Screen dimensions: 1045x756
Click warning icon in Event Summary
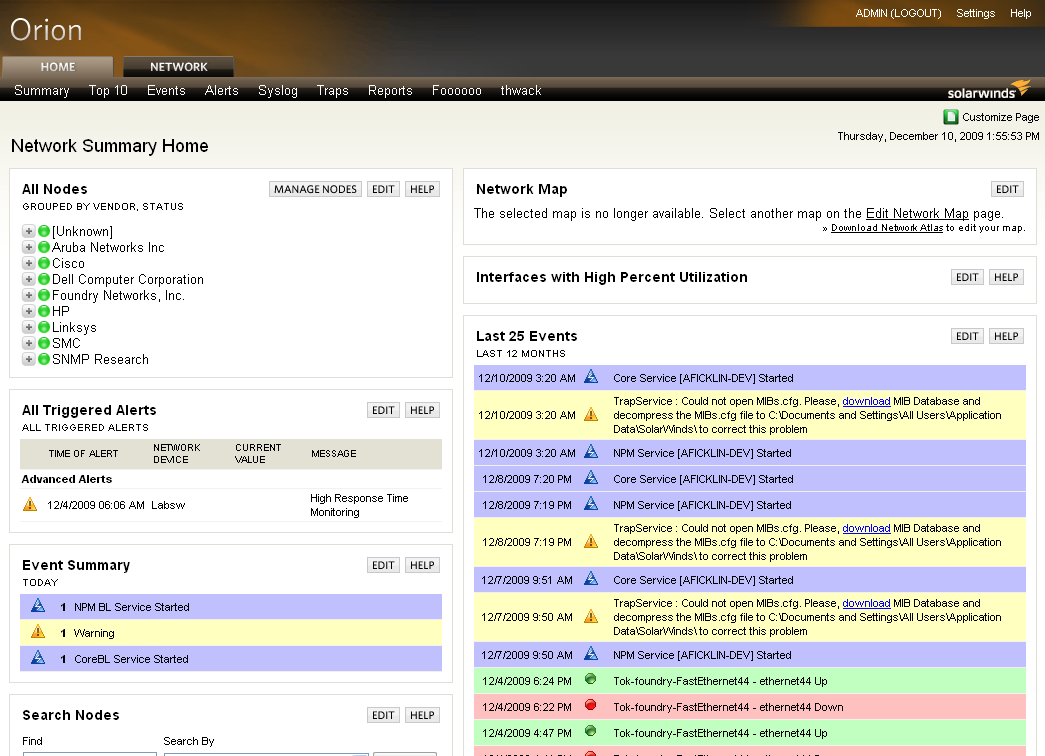38,632
